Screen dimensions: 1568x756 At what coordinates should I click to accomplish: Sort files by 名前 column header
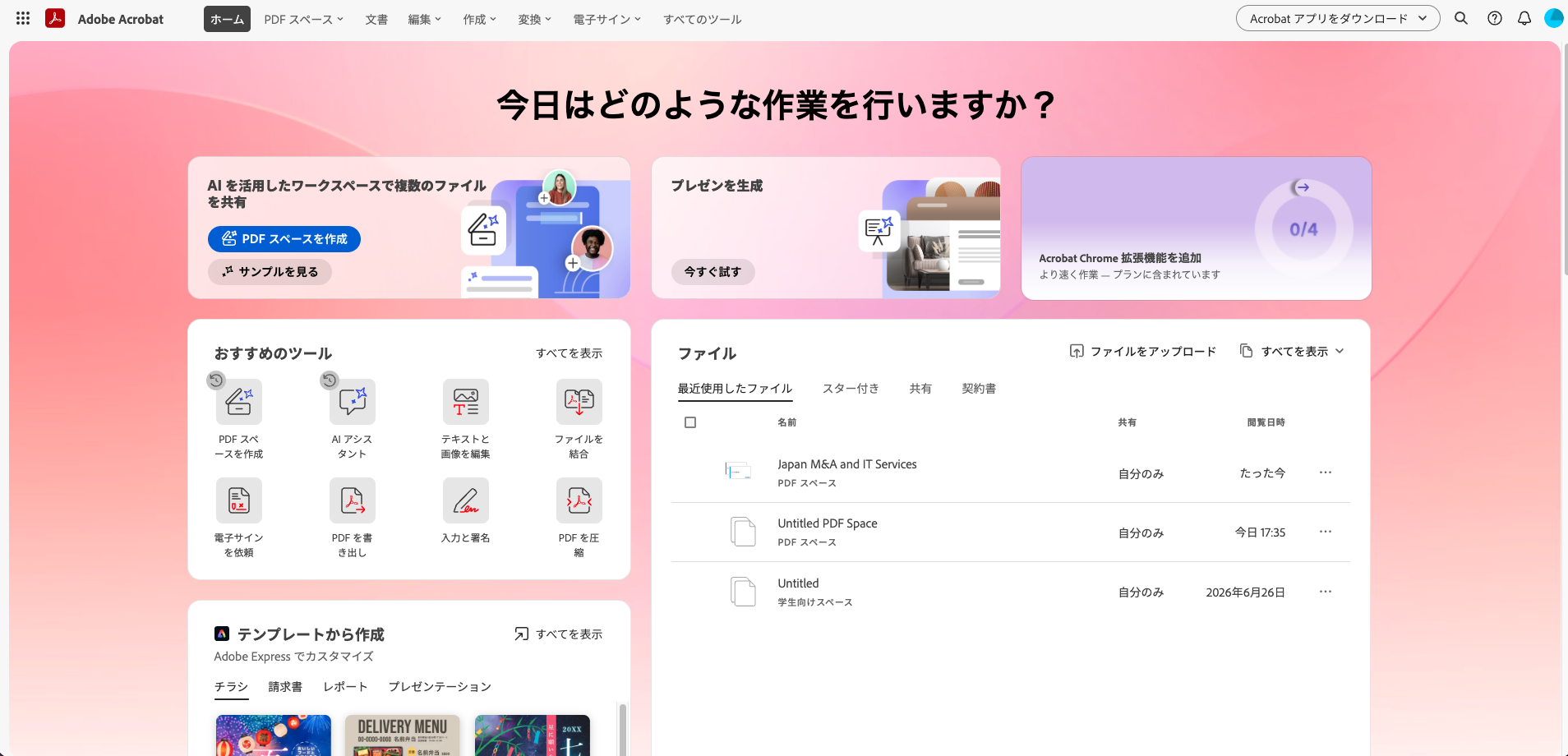pyautogui.click(x=786, y=422)
